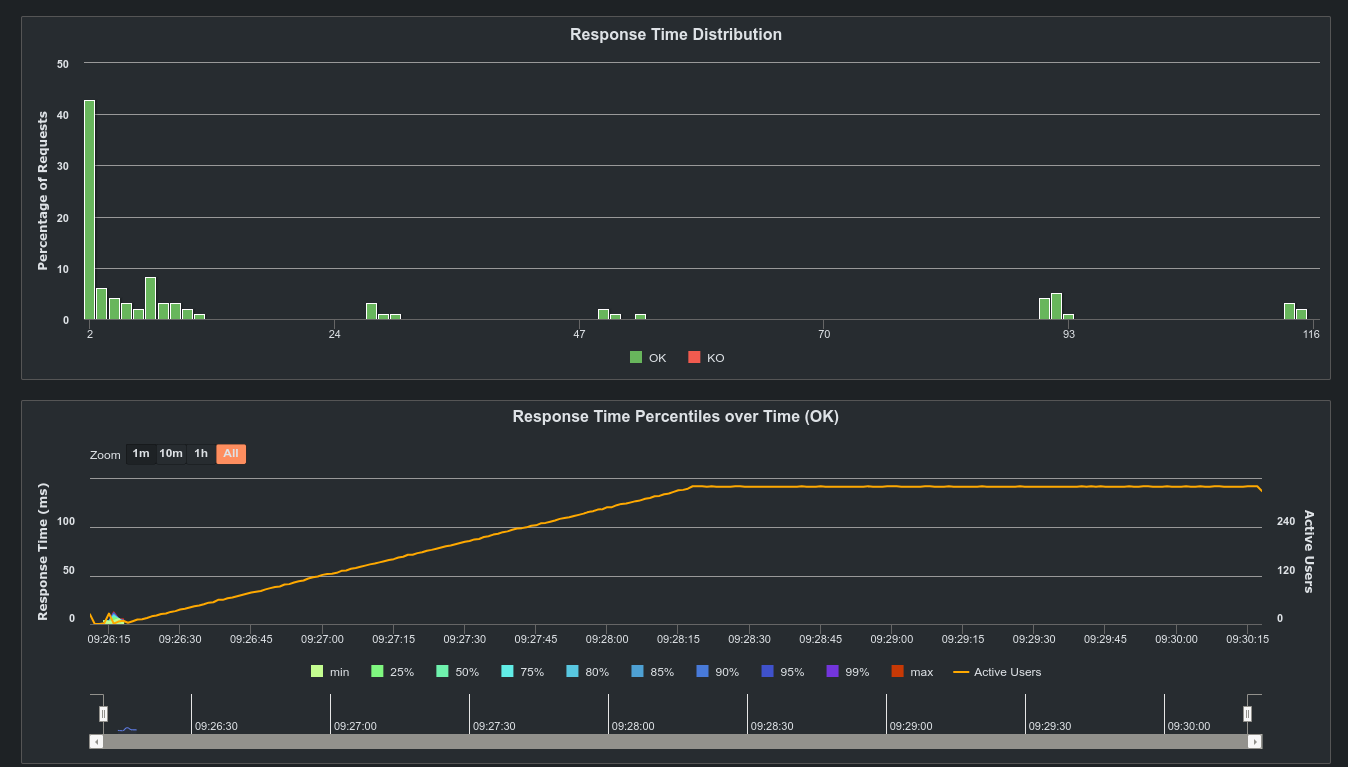Click the tallest bar at 2 ms
This screenshot has width=1348, height=767.
pyautogui.click(x=90, y=210)
